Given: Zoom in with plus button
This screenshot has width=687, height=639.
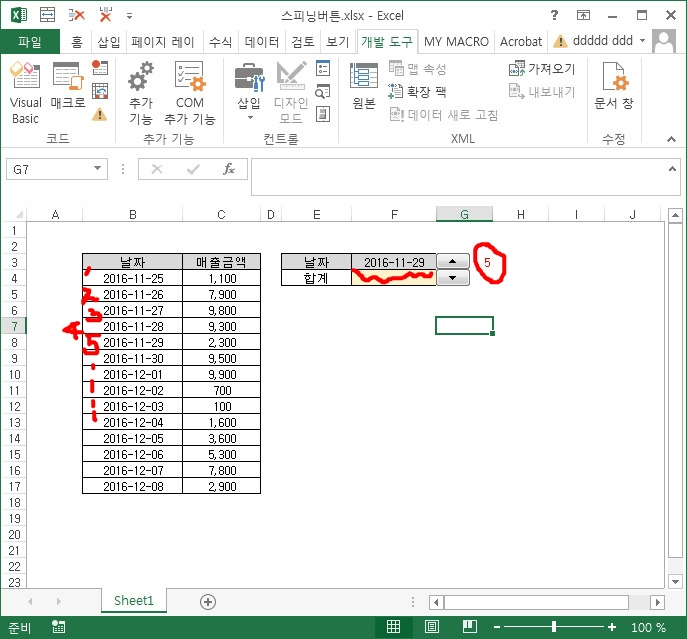Looking at the screenshot, I should [x=612, y=627].
